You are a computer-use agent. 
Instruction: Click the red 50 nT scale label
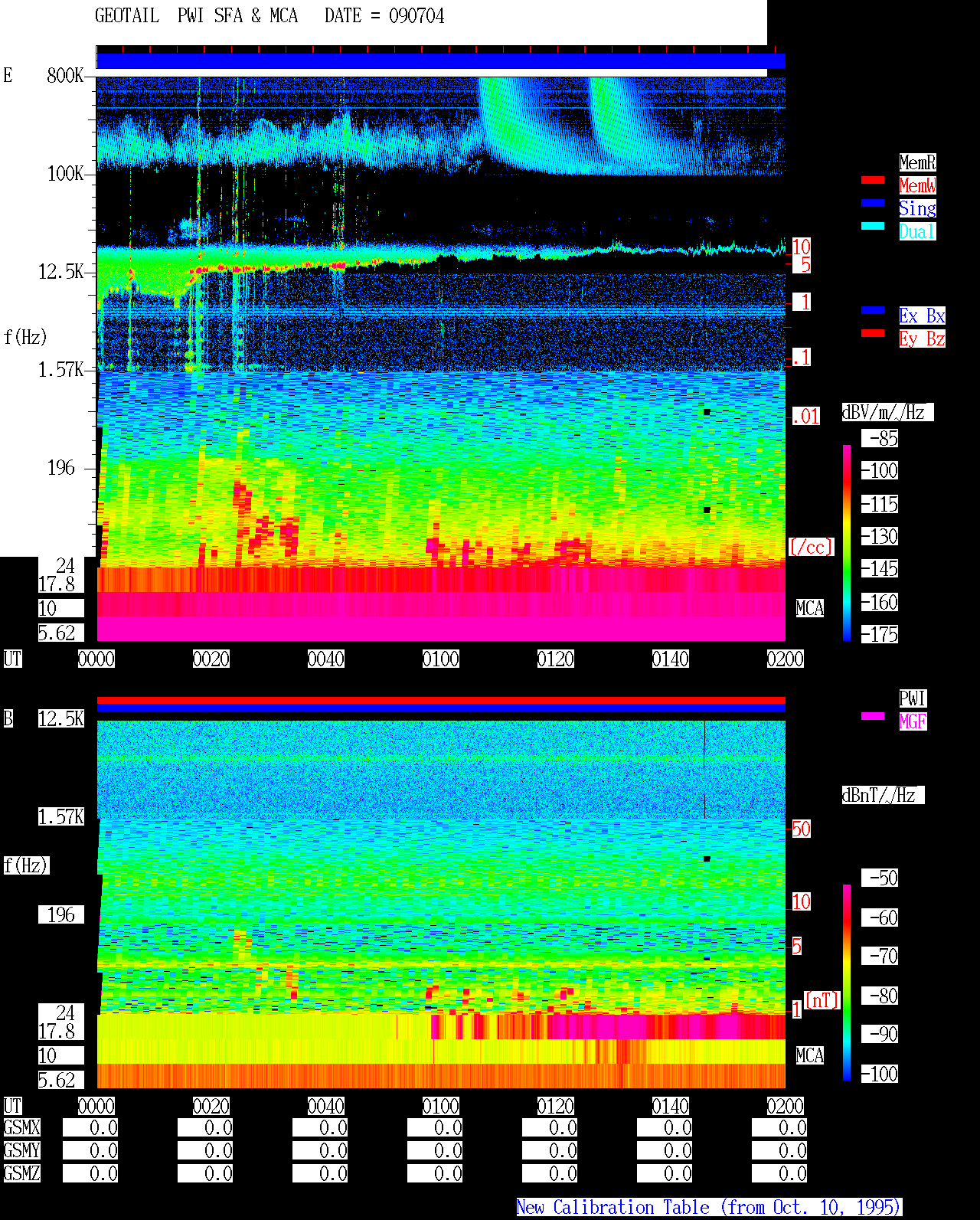801,829
